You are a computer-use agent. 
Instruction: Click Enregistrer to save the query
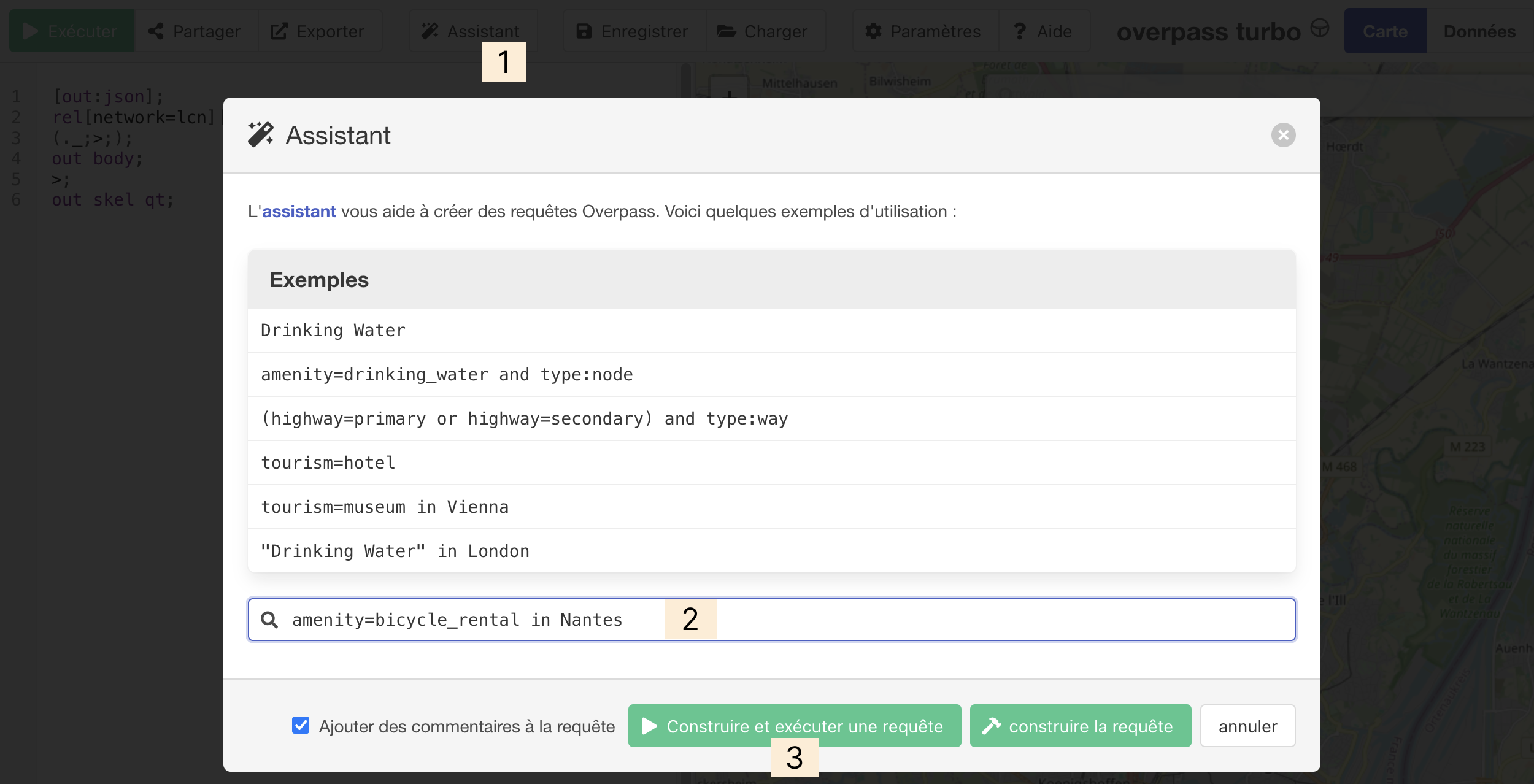pos(634,31)
